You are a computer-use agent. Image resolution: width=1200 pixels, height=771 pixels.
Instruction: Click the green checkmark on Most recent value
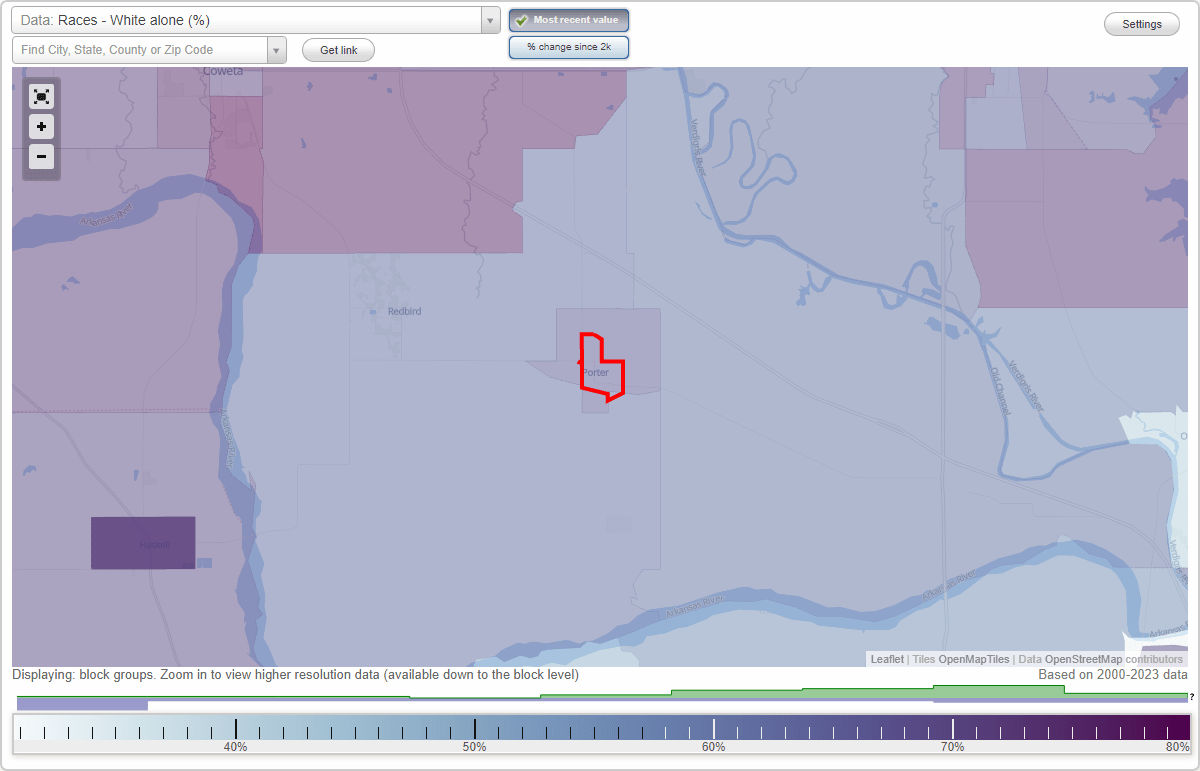[x=522, y=20]
